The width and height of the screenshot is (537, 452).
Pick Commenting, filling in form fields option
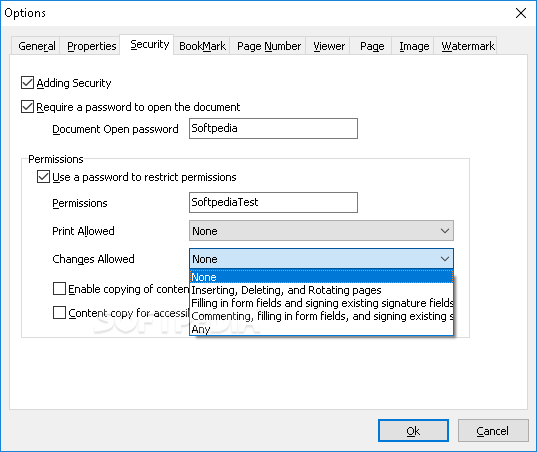(x=321, y=316)
